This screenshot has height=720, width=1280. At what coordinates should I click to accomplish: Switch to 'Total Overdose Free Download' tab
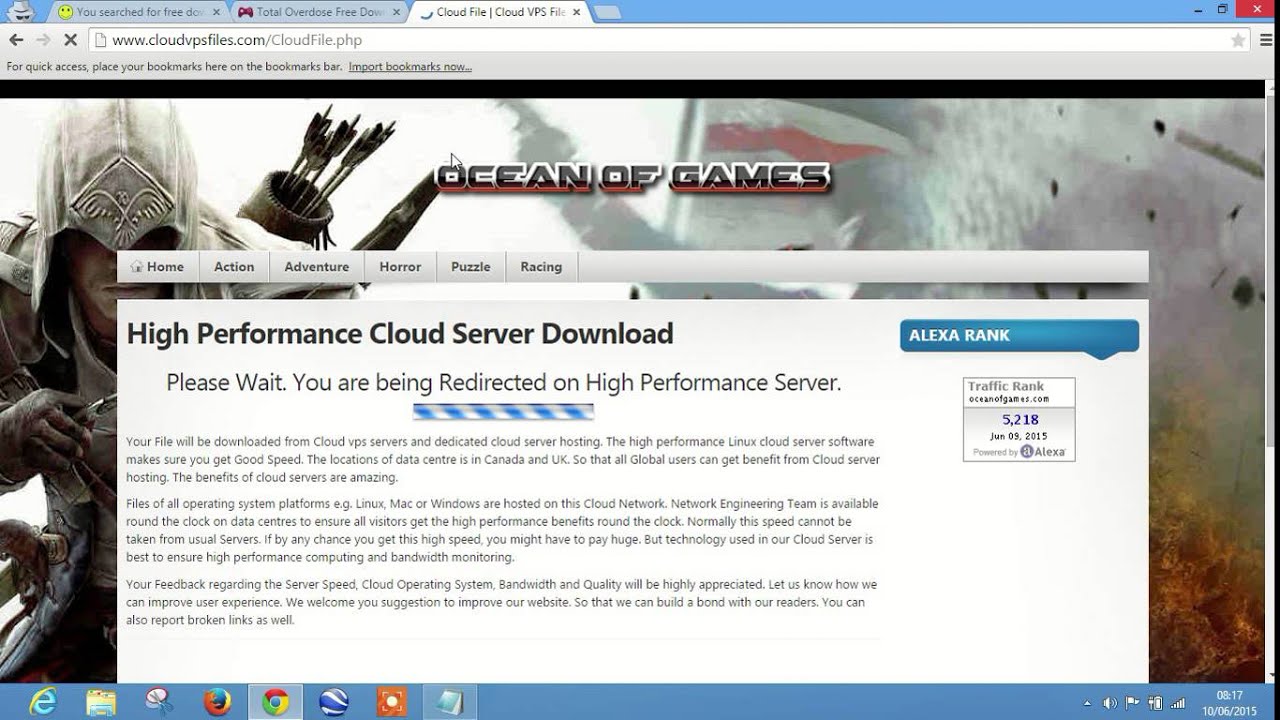pyautogui.click(x=318, y=12)
